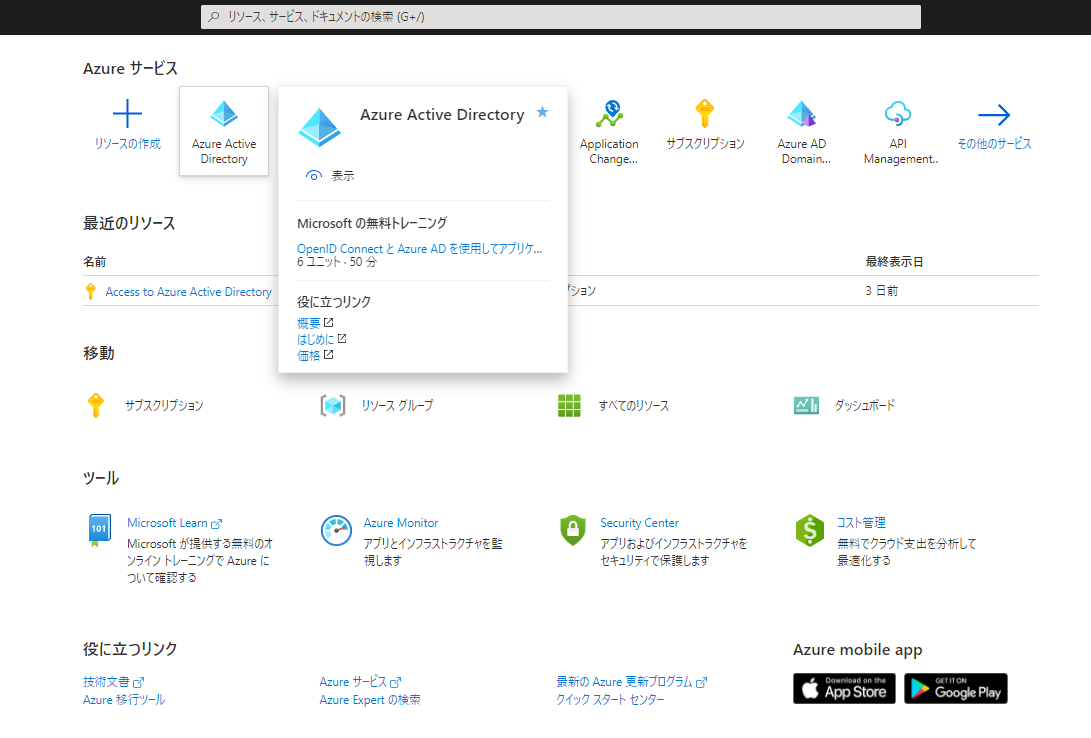Open the 最新の Azure 更新プログラム link
The width and height of the screenshot is (1091, 738).
(x=624, y=682)
